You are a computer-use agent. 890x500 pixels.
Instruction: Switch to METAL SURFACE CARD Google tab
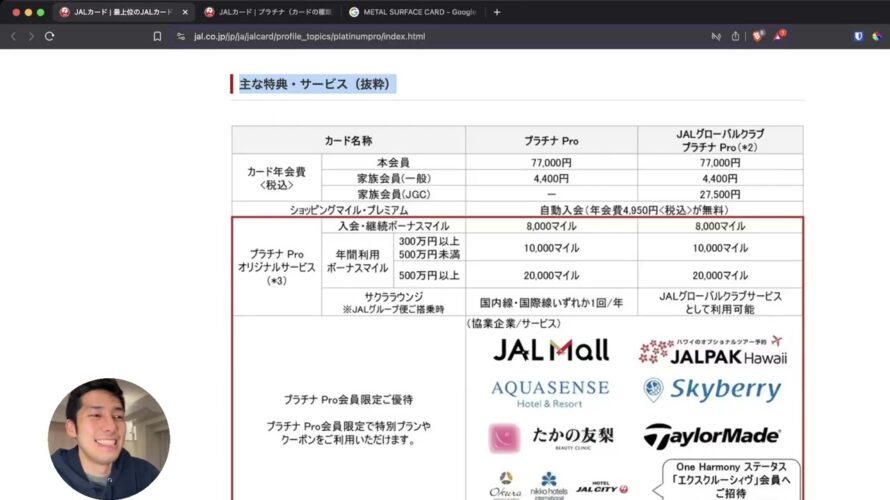[413, 12]
